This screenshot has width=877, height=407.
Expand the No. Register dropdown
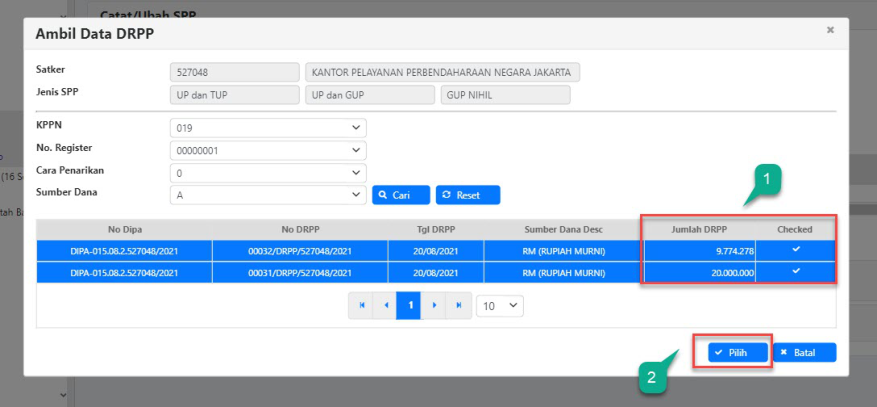[x=268, y=150]
